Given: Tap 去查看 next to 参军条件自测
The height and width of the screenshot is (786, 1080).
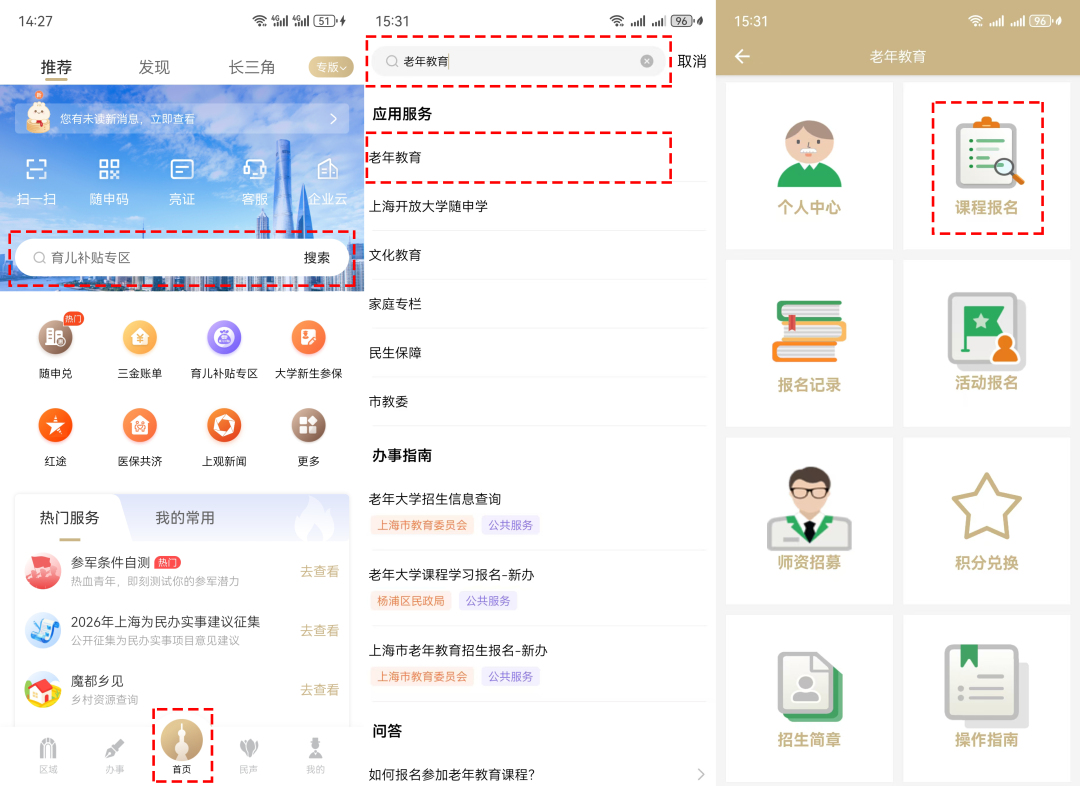Looking at the screenshot, I should [320, 572].
